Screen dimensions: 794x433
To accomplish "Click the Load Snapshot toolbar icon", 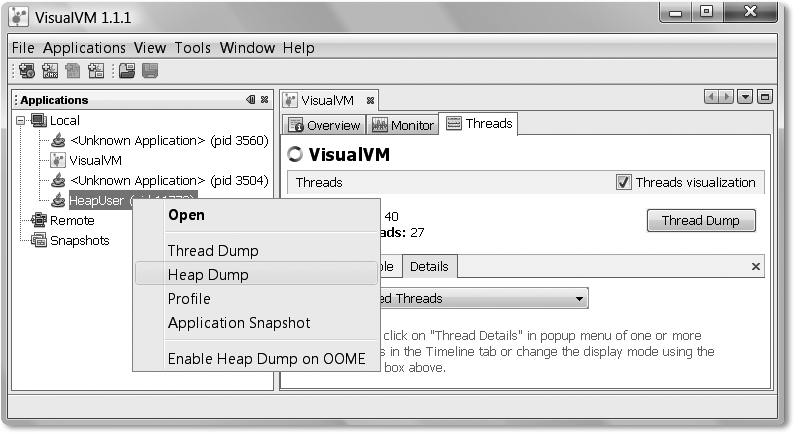I will pos(126,71).
